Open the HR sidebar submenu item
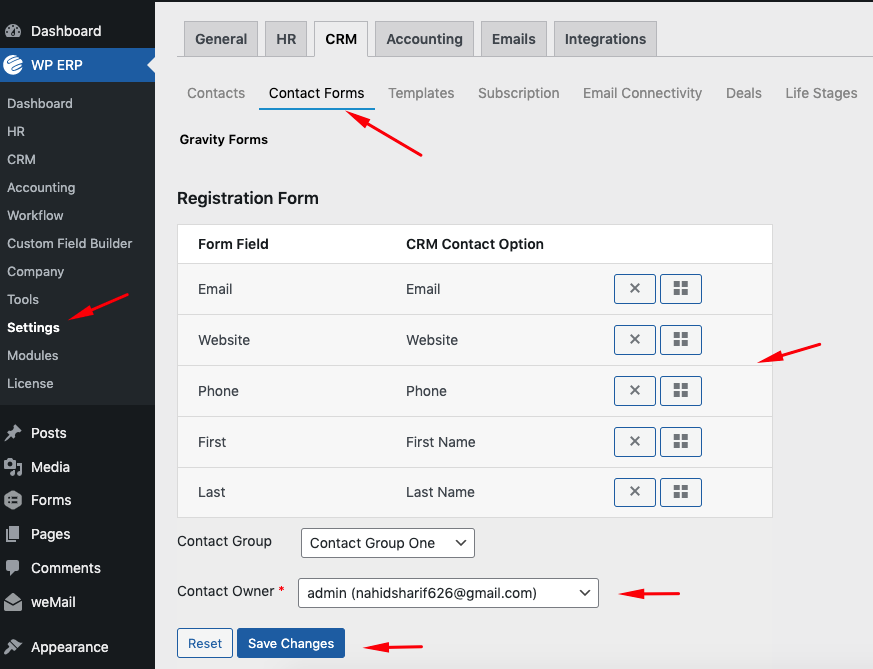This screenshot has height=669, width=873. click(16, 131)
